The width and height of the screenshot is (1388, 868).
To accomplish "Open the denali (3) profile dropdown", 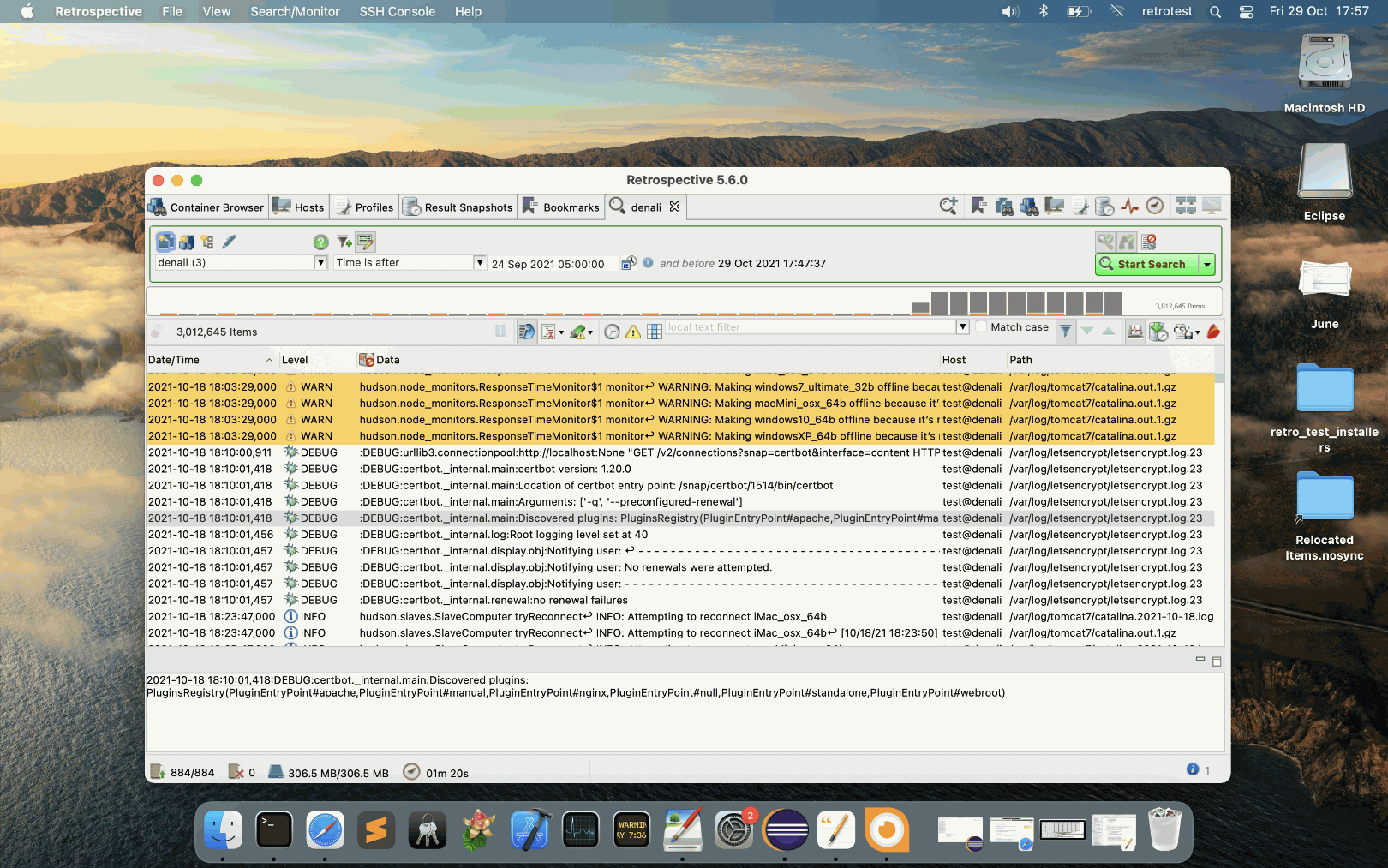I will pyautogui.click(x=320, y=263).
